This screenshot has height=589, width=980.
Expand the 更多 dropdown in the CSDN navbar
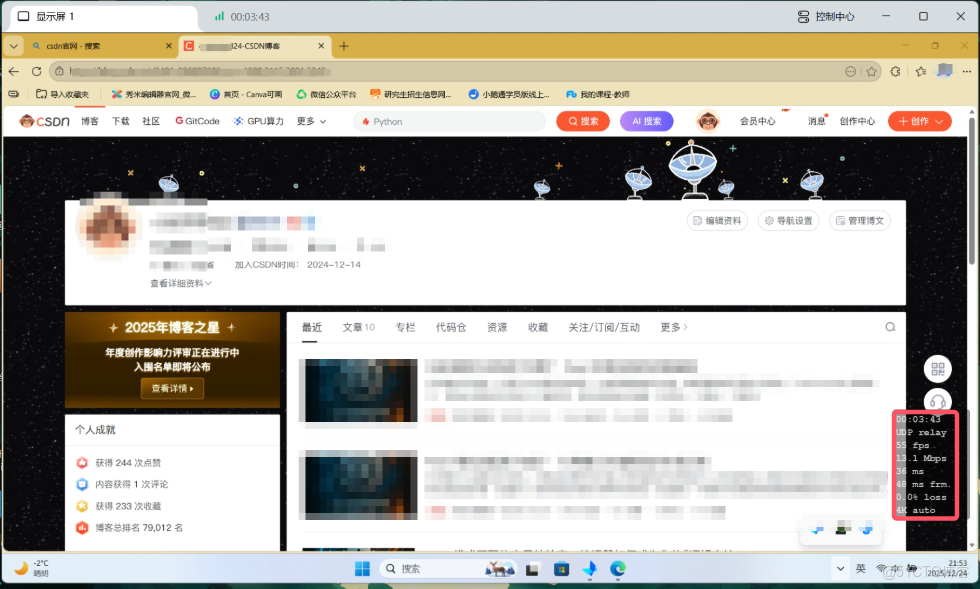coord(305,120)
